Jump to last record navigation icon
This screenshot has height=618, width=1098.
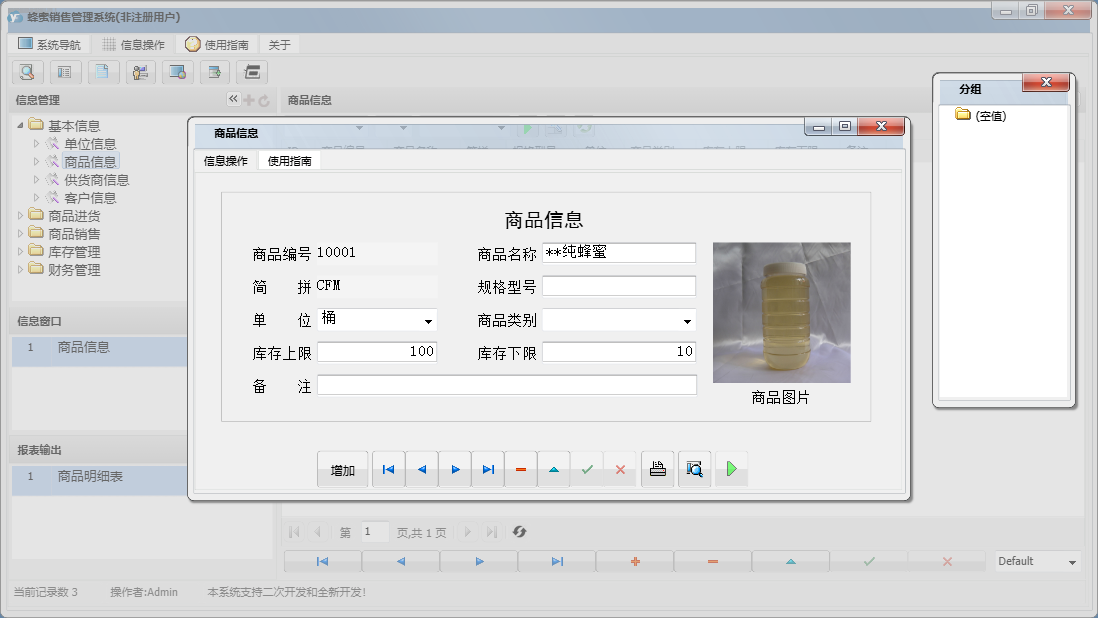(x=487, y=468)
